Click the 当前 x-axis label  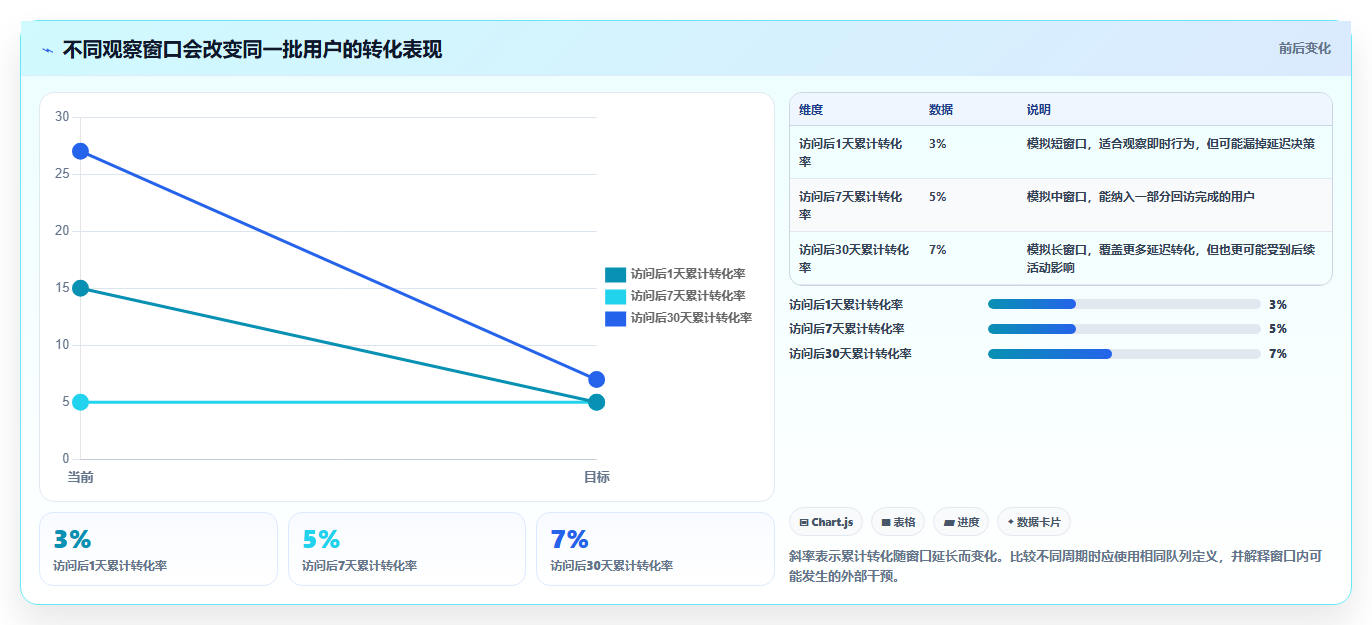coord(81,477)
